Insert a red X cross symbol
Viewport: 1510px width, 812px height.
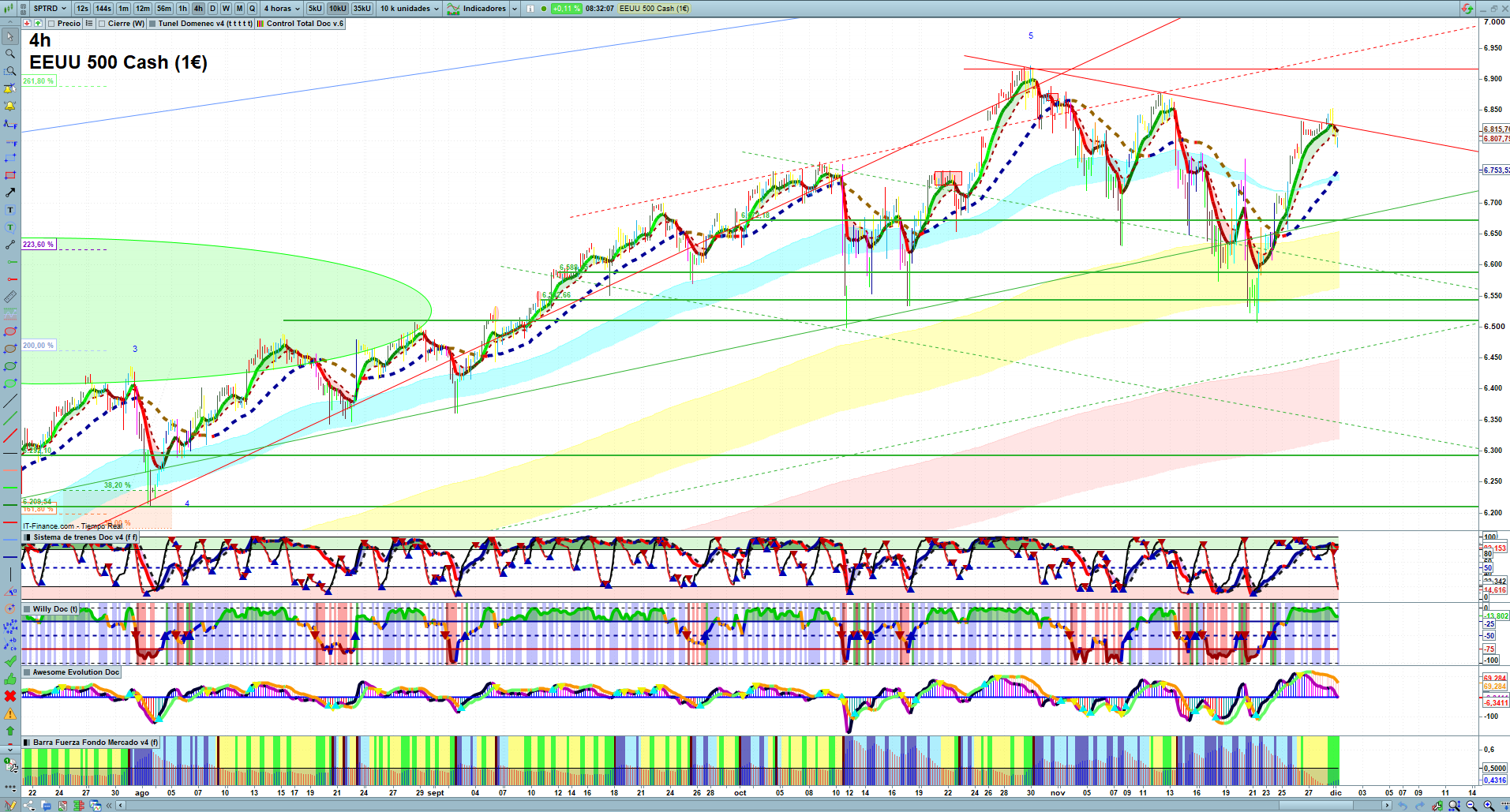pos(10,696)
